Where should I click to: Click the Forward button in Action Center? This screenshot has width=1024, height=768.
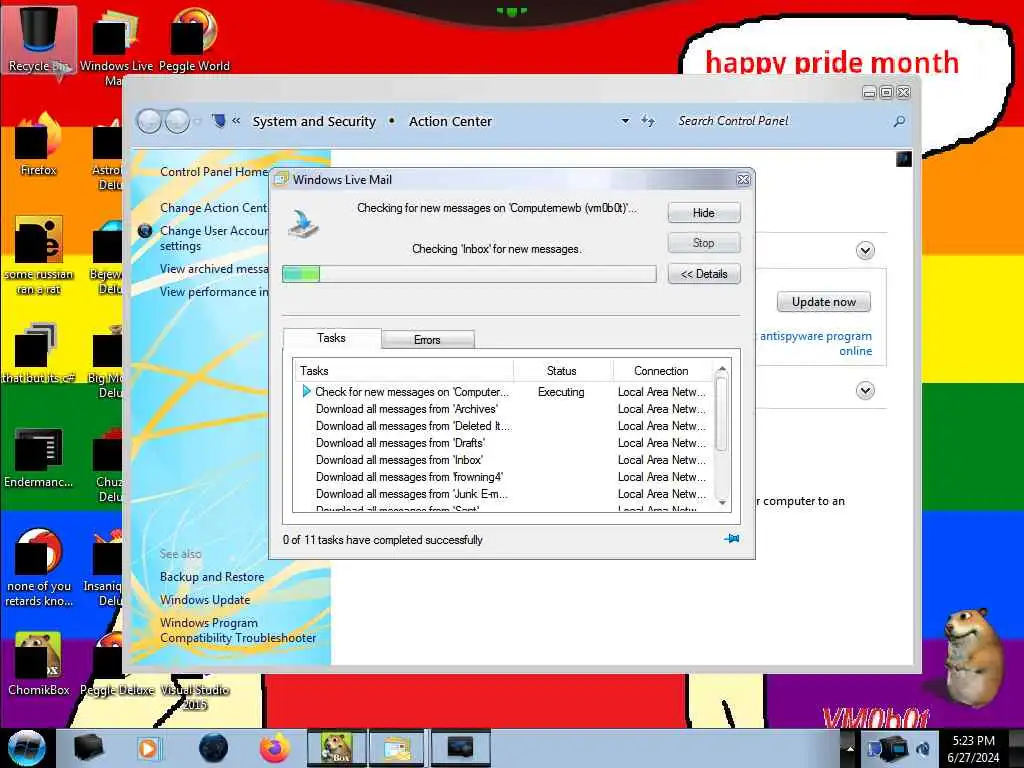(x=178, y=121)
